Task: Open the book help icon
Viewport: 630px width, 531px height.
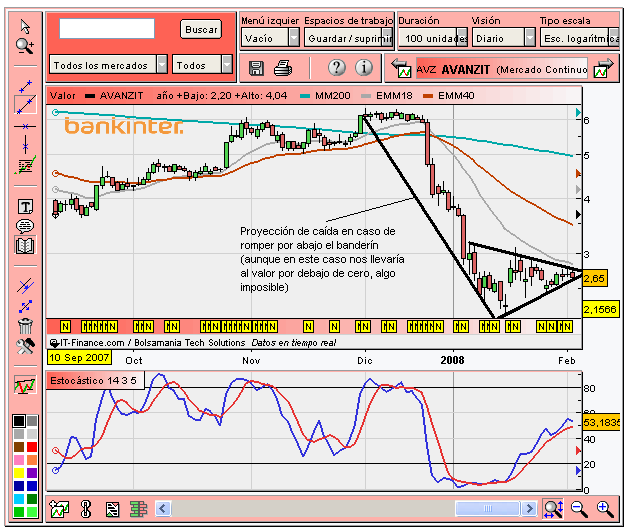Action: [25, 245]
